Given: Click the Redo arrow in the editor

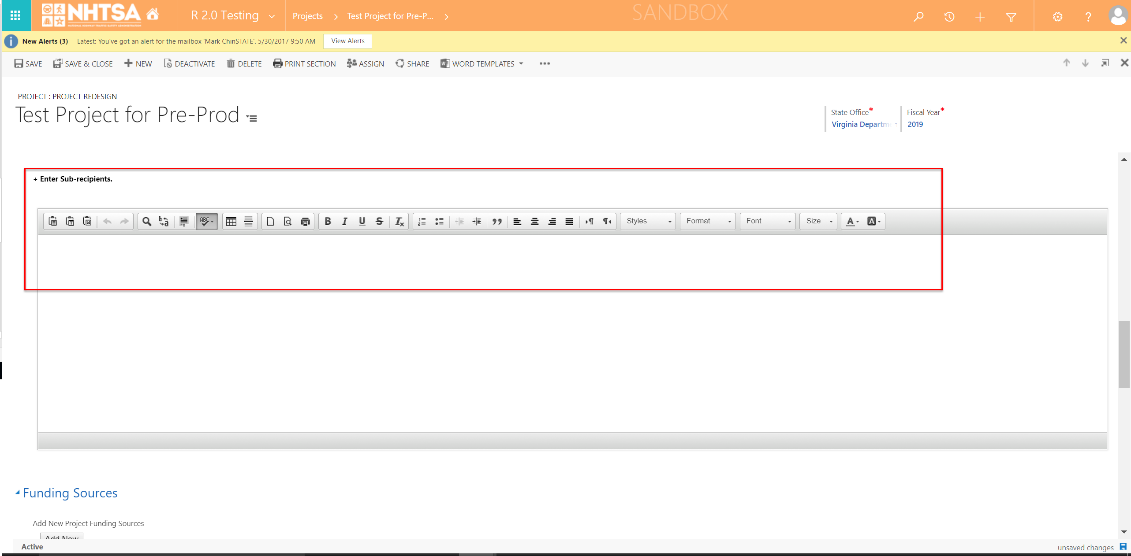Looking at the screenshot, I should tap(124, 221).
